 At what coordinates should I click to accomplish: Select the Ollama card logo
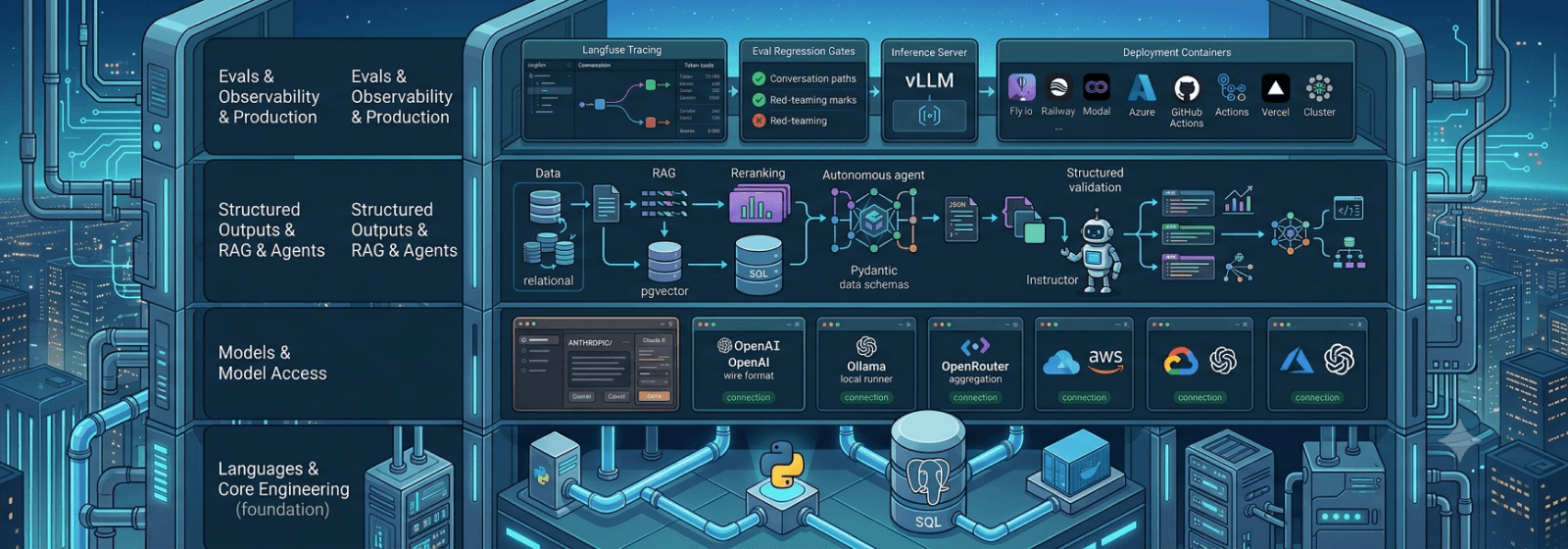tap(866, 346)
